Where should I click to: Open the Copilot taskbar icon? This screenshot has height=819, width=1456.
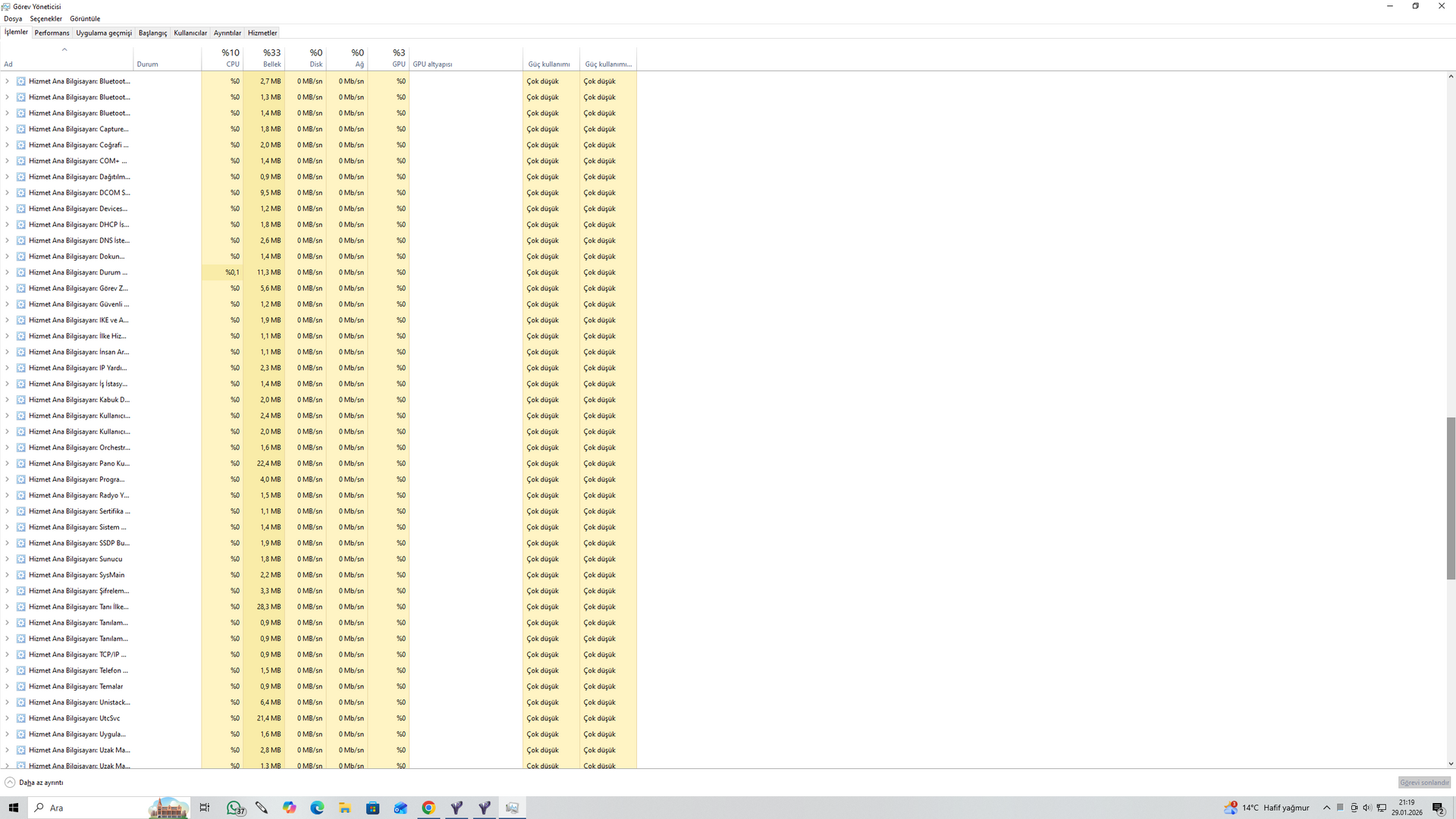tap(289, 808)
